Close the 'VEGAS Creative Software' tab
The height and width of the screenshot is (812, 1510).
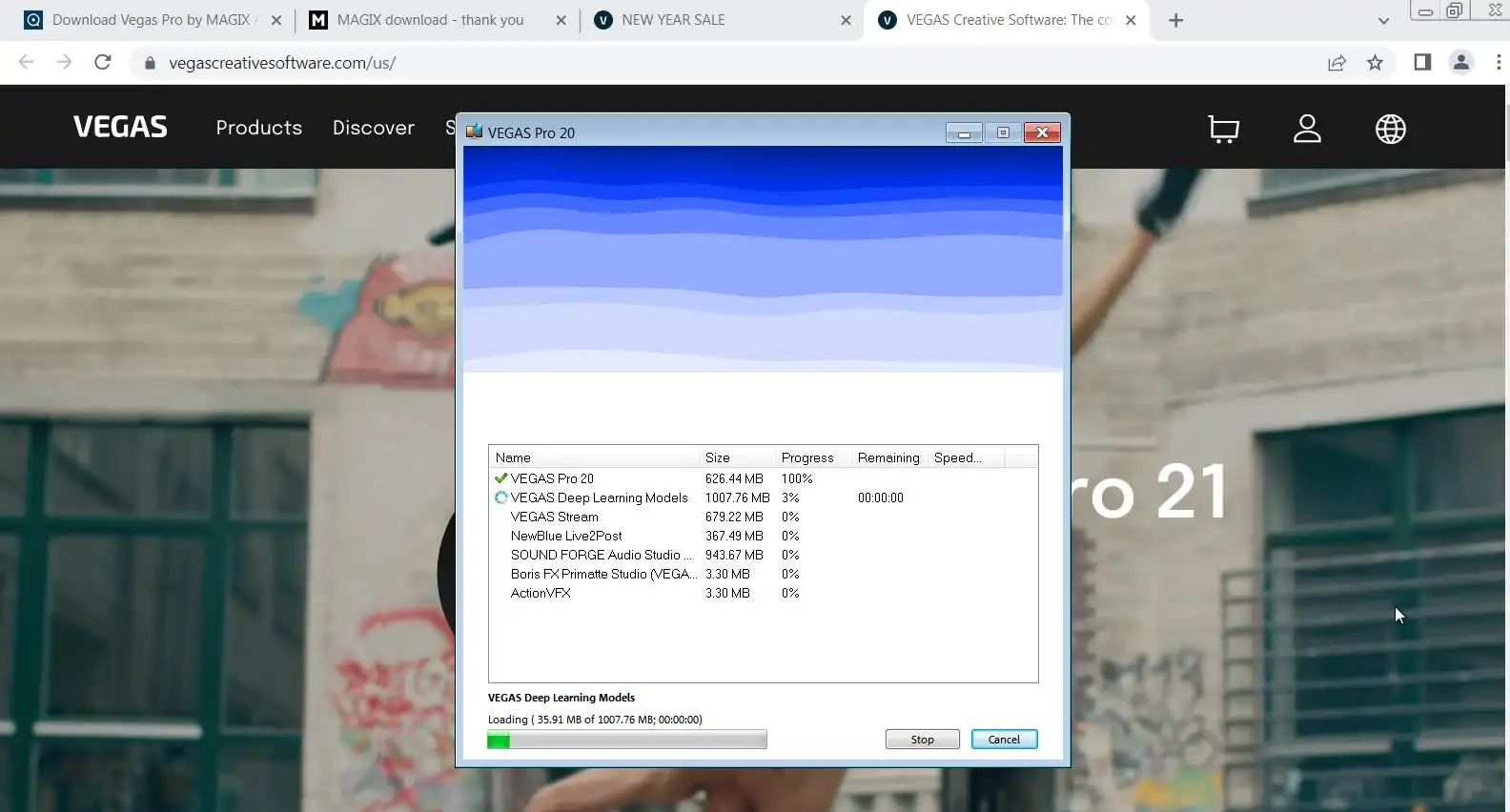(x=1131, y=20)
